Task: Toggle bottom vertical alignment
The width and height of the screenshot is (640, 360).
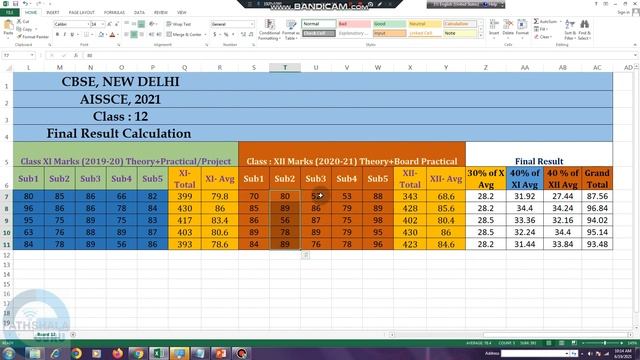Action: click(141, 24)
